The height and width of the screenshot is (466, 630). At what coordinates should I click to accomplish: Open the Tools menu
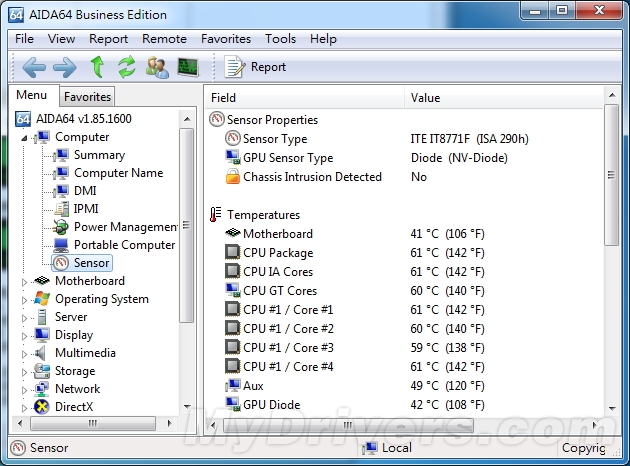280,39
